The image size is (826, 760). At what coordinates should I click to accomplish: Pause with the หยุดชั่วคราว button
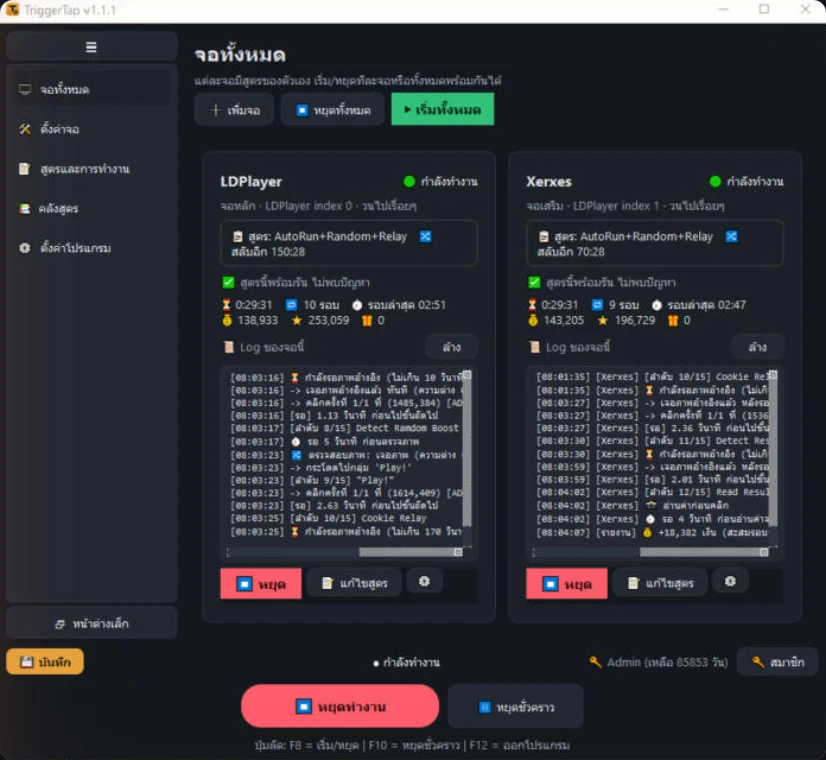click(x=516, y=706)
